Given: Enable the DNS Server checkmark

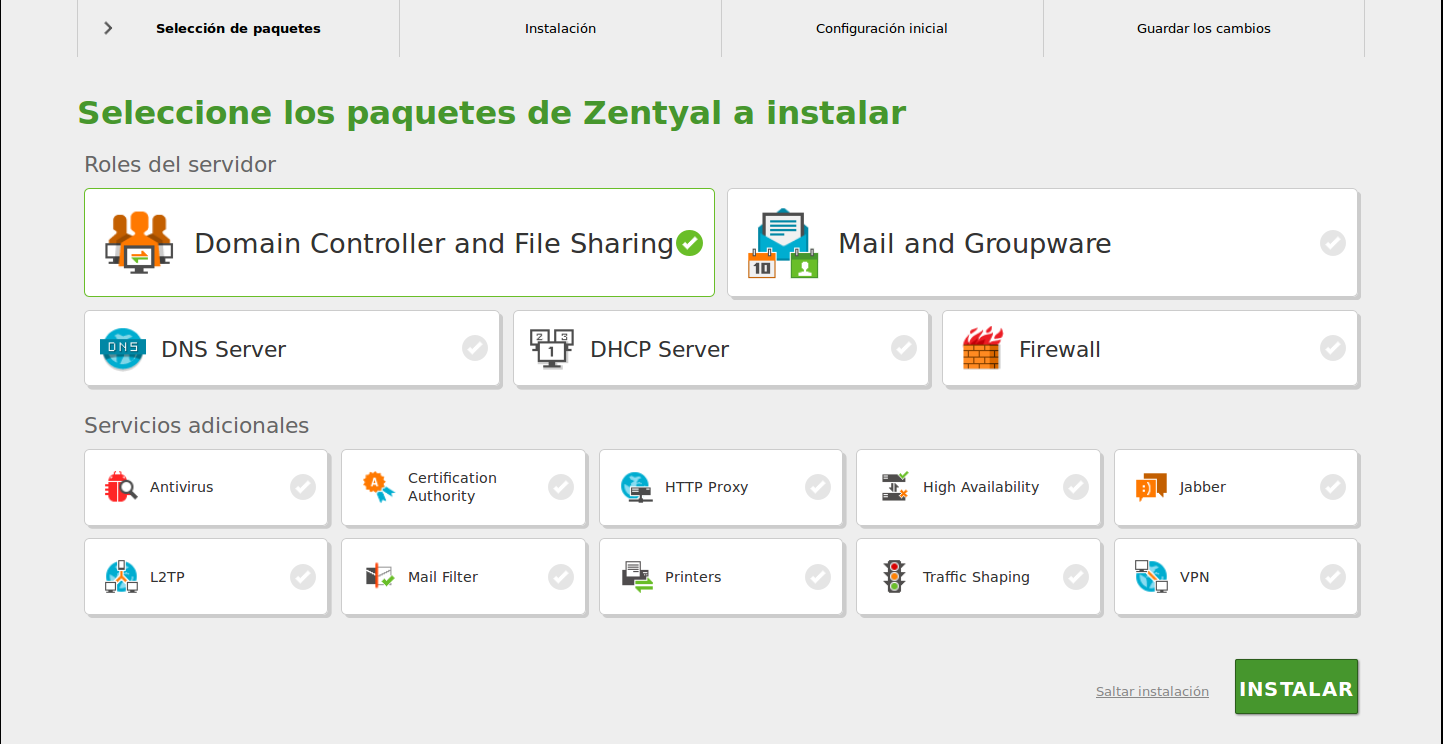Looking at the screenshot, I should 475,348.
